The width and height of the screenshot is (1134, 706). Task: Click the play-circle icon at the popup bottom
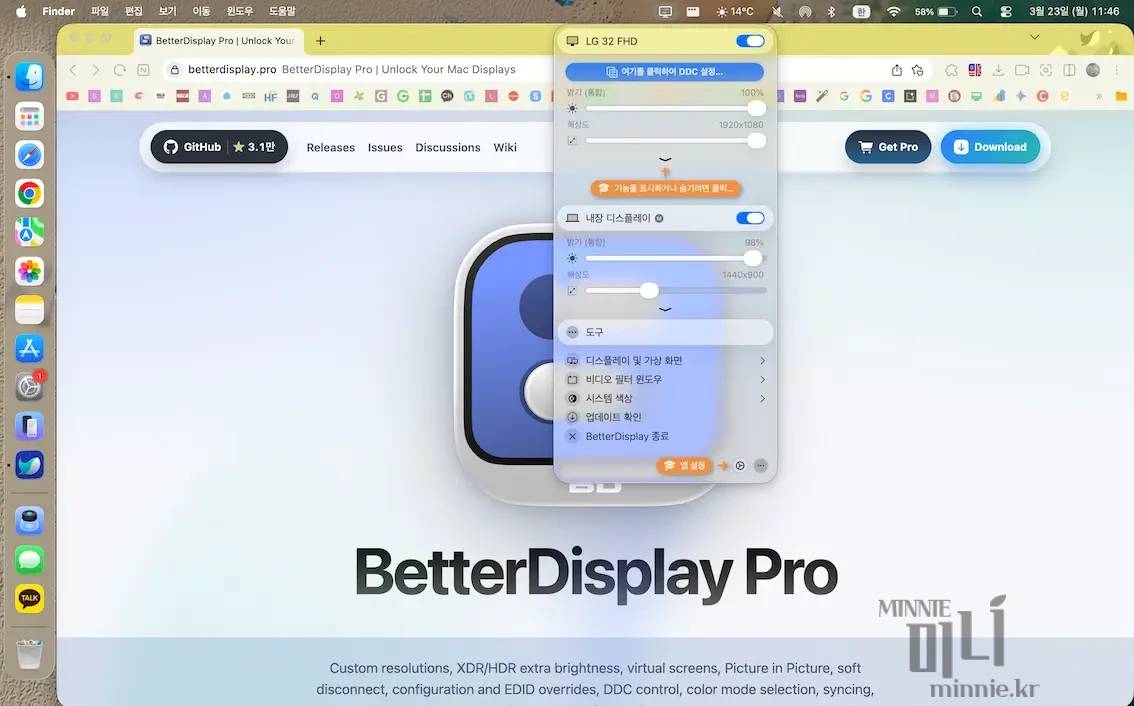(740, 466)
